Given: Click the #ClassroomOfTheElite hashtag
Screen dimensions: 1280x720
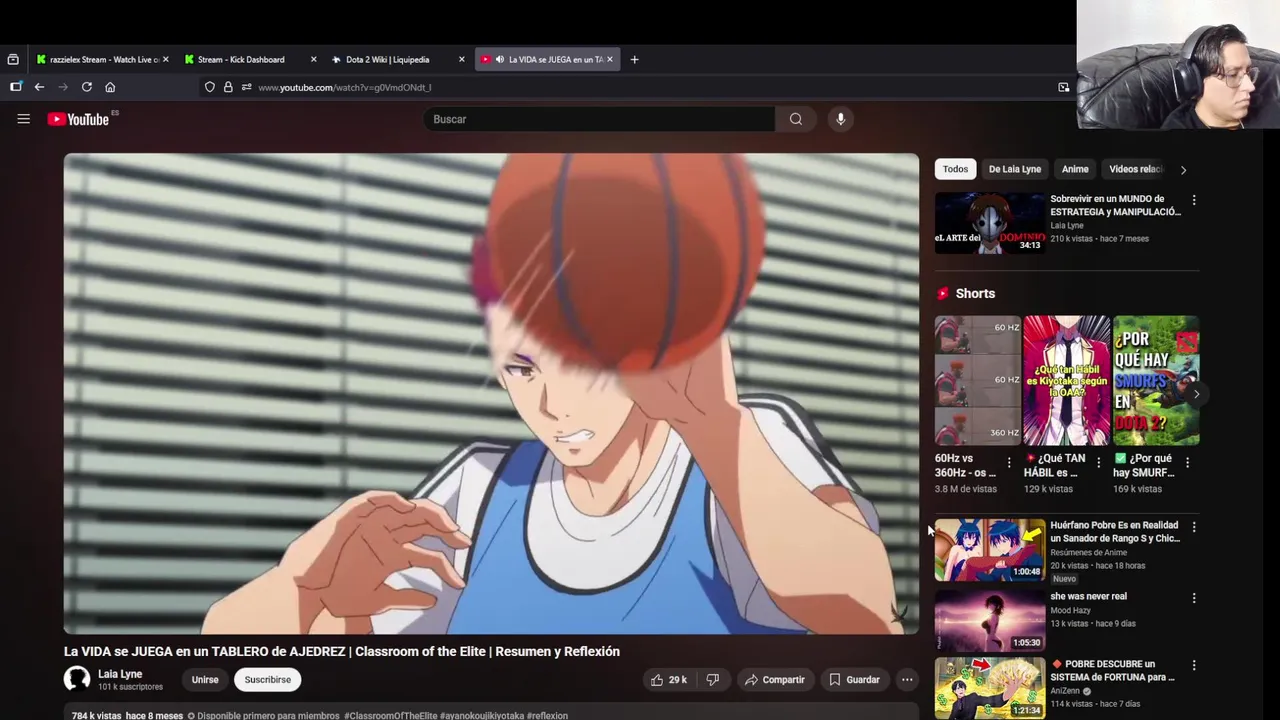Looking at the screenshot, I should click(390, 716).
